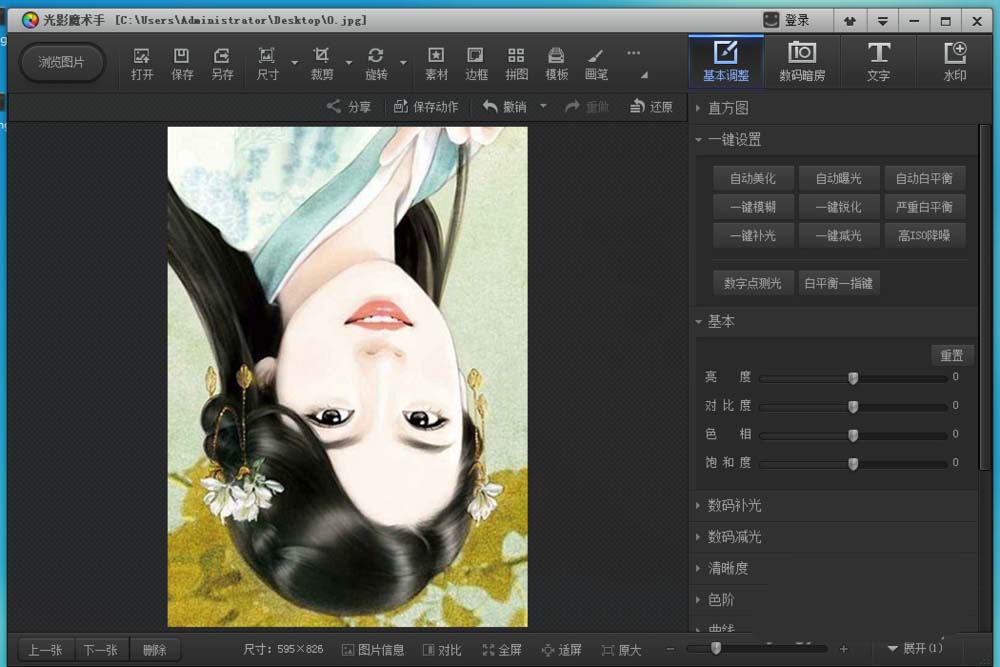Open the 边框 (Border) tool
The image size is (1000, 667).
477,56
